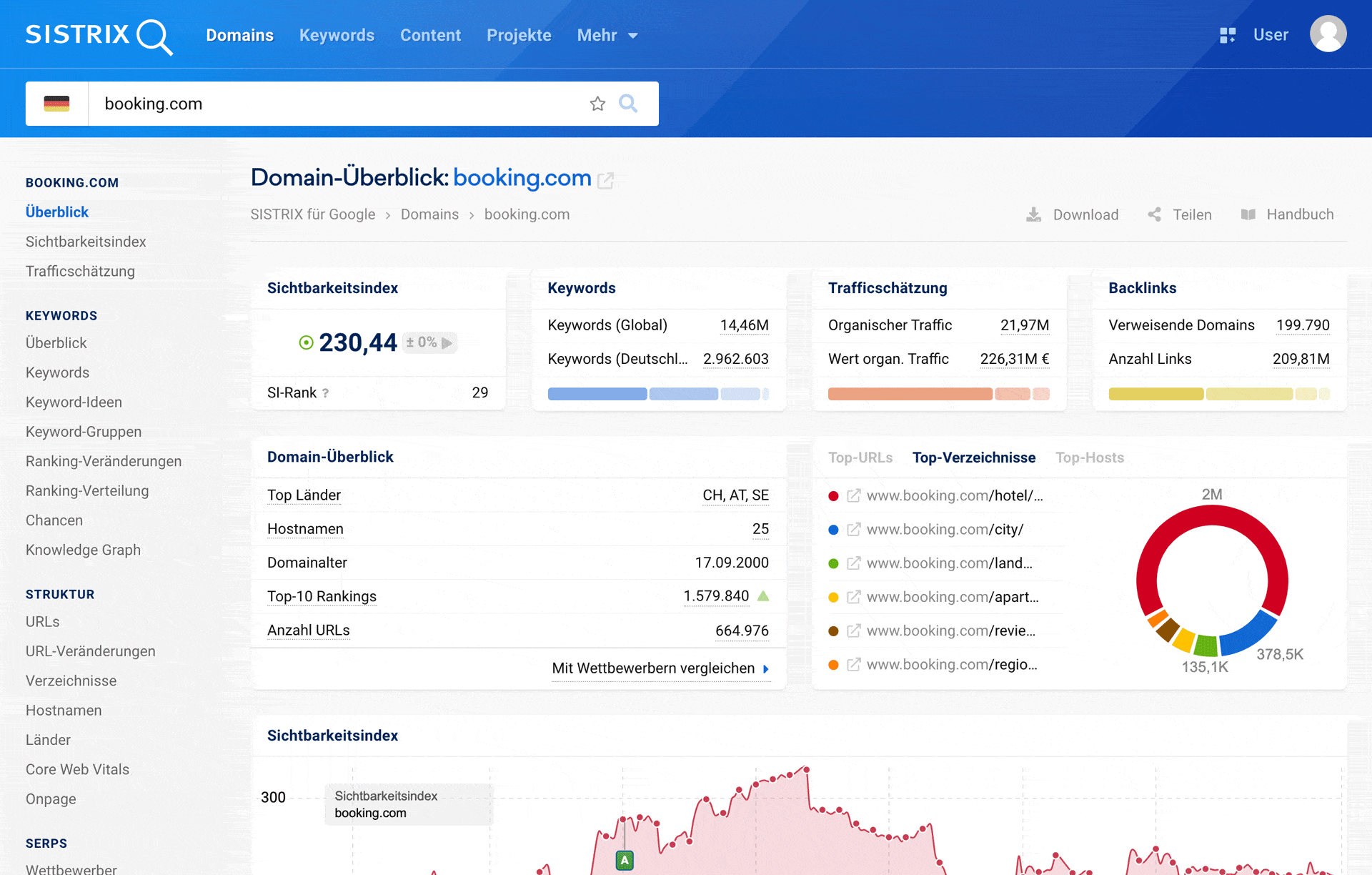The height and width of the screenshot is (875, 1372).
Task: Open the German flag country selector
Action: 57,104
